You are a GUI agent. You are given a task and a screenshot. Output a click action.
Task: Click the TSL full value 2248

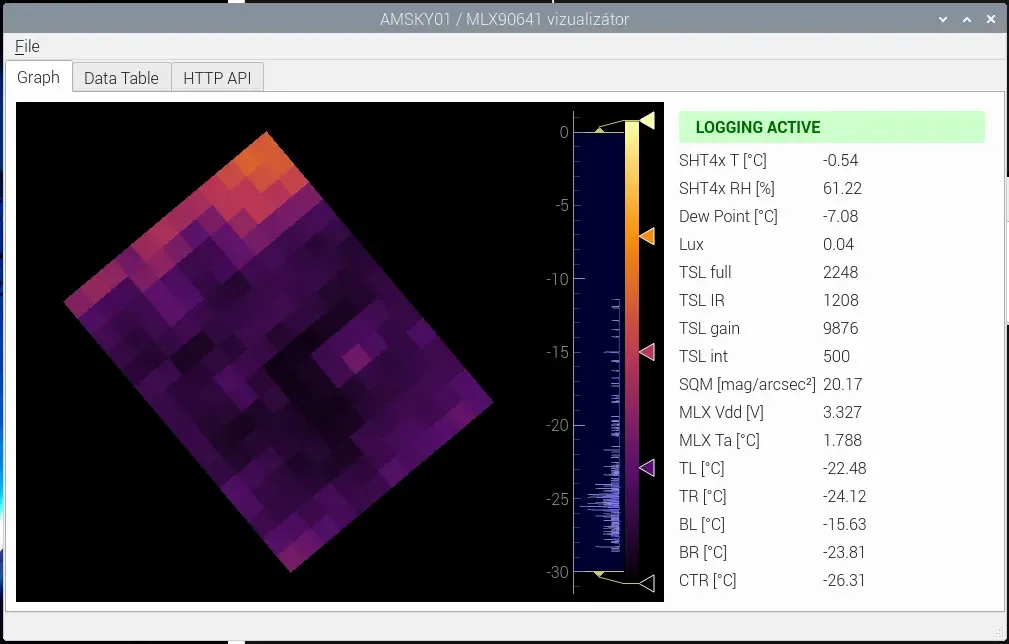click(x=840, y=272)
